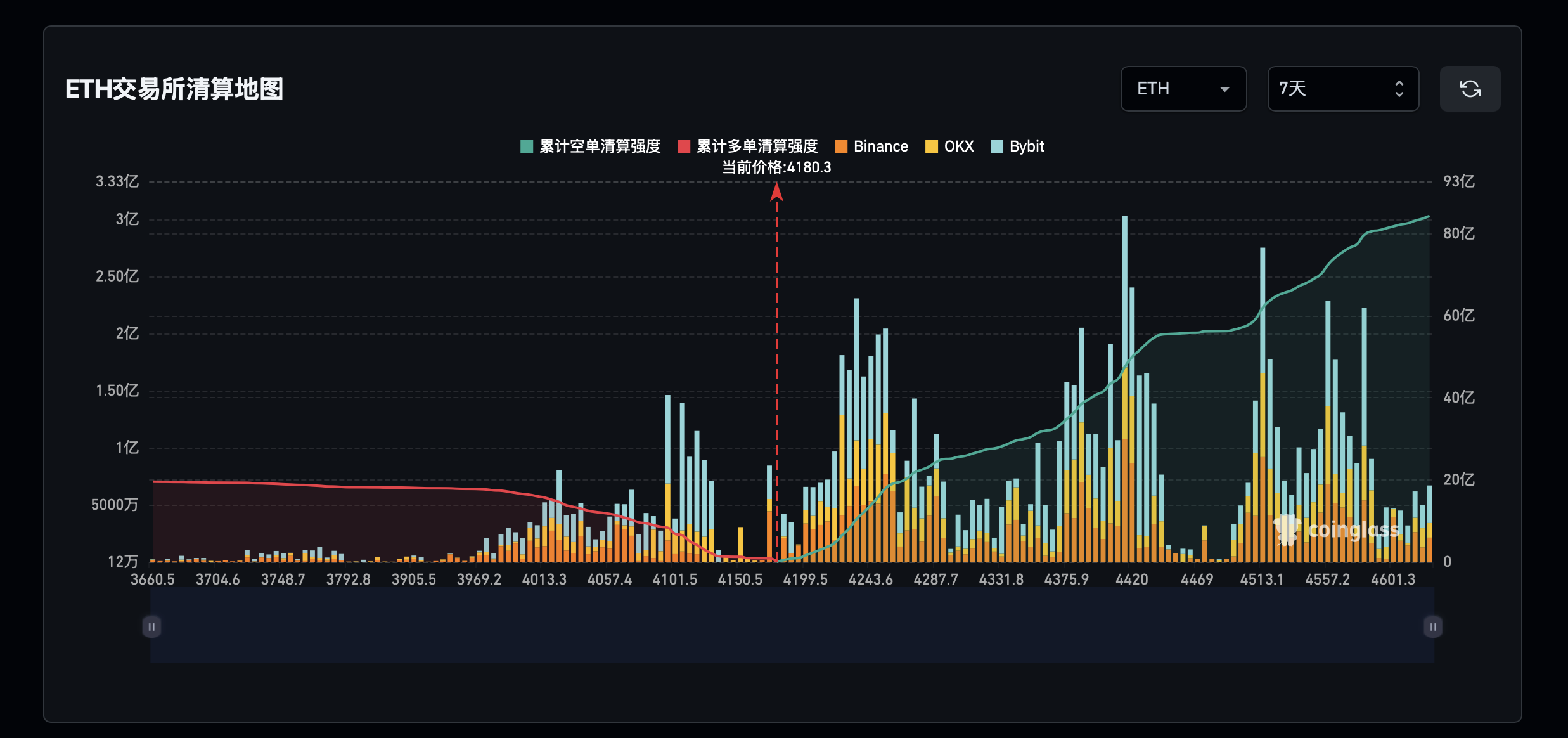
Task: Click the 93亿 right axis label
Action: 1459,181
